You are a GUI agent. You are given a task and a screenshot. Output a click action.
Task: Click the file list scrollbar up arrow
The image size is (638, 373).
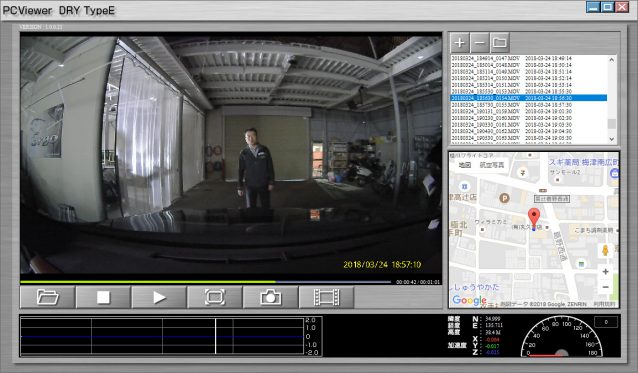[612, 60]
